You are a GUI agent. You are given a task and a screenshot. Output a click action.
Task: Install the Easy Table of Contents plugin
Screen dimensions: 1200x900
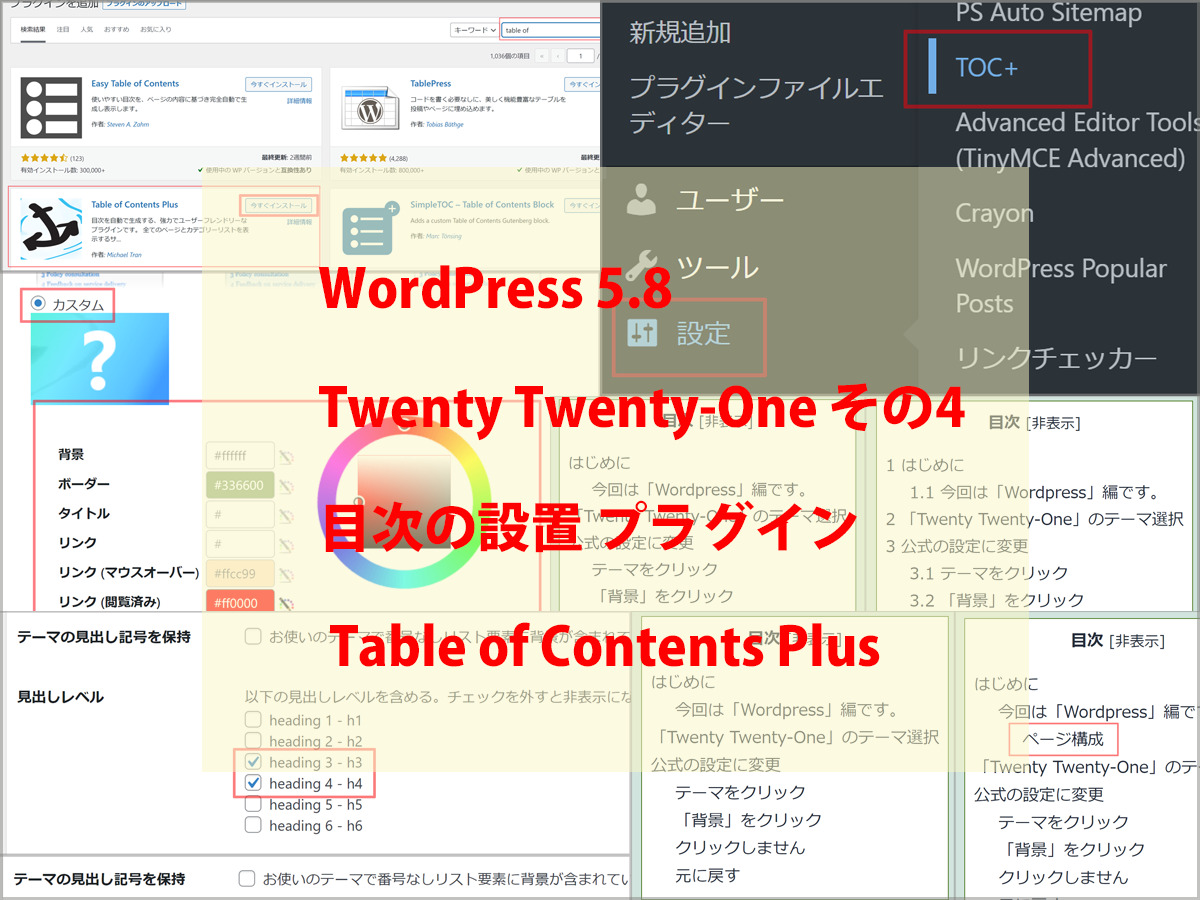point(278,85)
